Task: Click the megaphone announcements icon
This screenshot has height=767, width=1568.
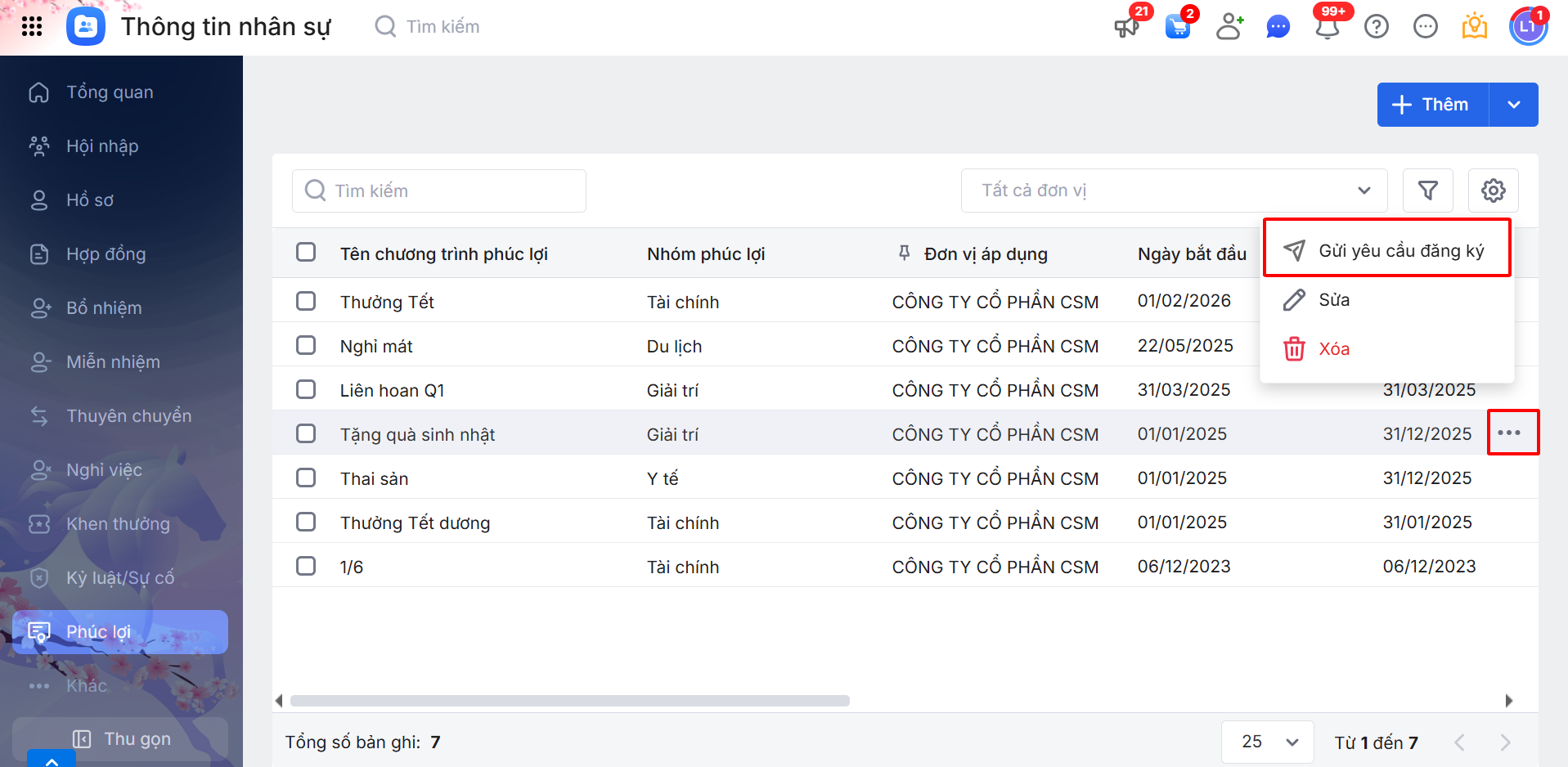Action: (x=1127, y=27)
